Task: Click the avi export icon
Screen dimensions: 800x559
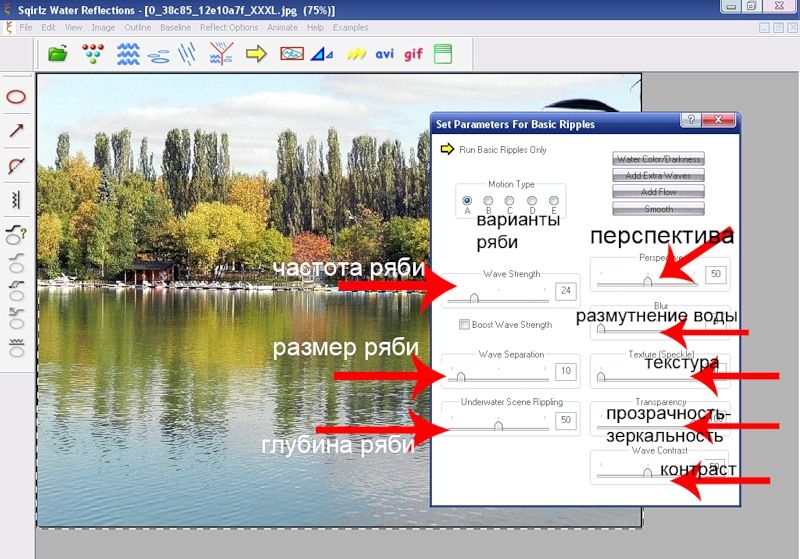Action: coord(384,53)
